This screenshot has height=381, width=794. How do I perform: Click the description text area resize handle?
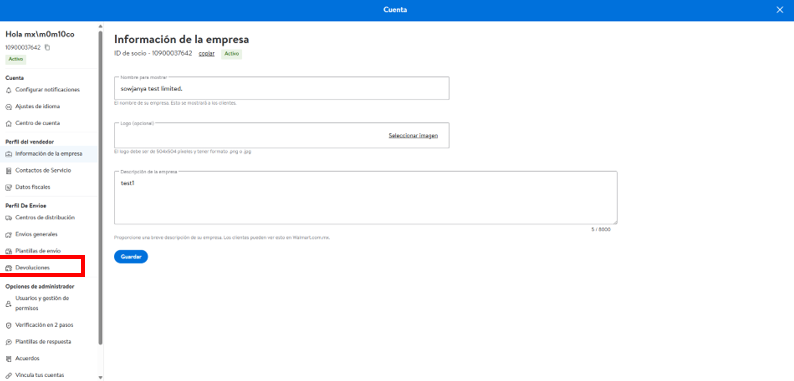click(615, 221)
